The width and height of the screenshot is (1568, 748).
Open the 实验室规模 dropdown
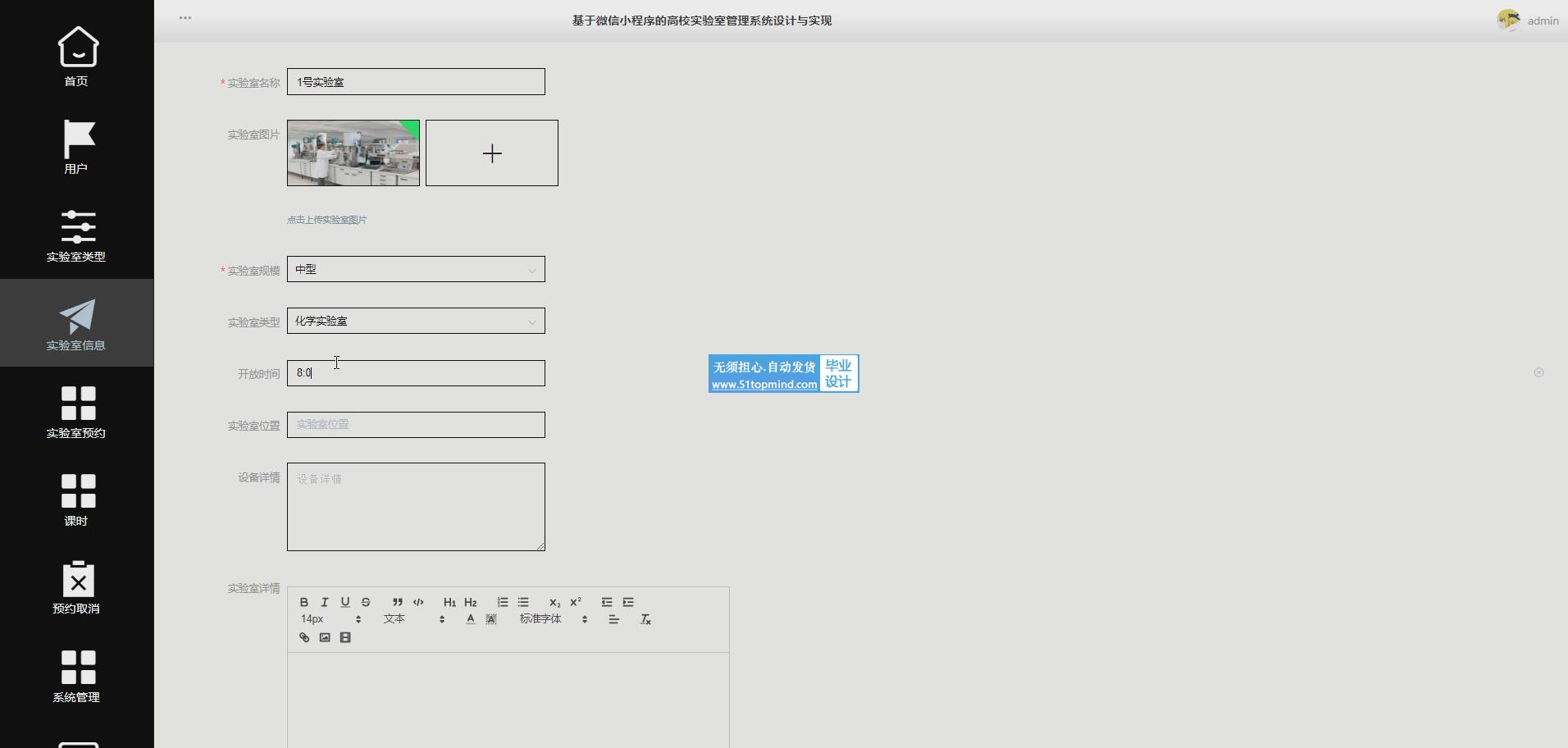click(x=416, y=270)
